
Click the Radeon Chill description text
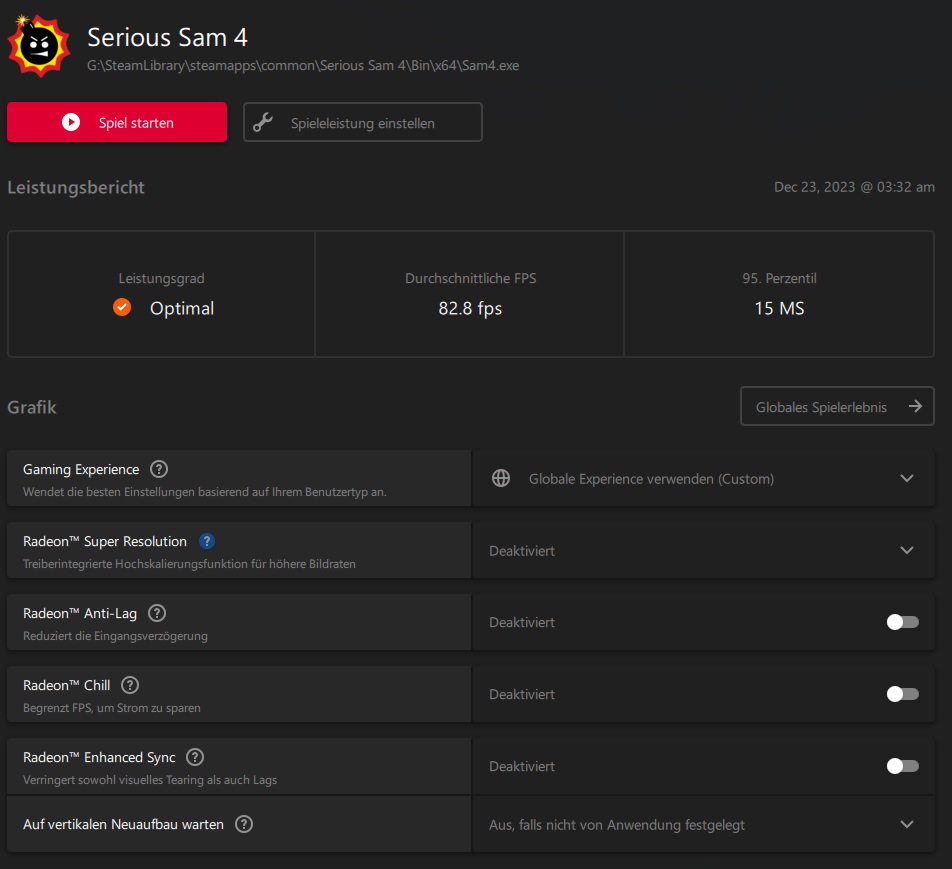pyautogui.click(x=112, y=708)
